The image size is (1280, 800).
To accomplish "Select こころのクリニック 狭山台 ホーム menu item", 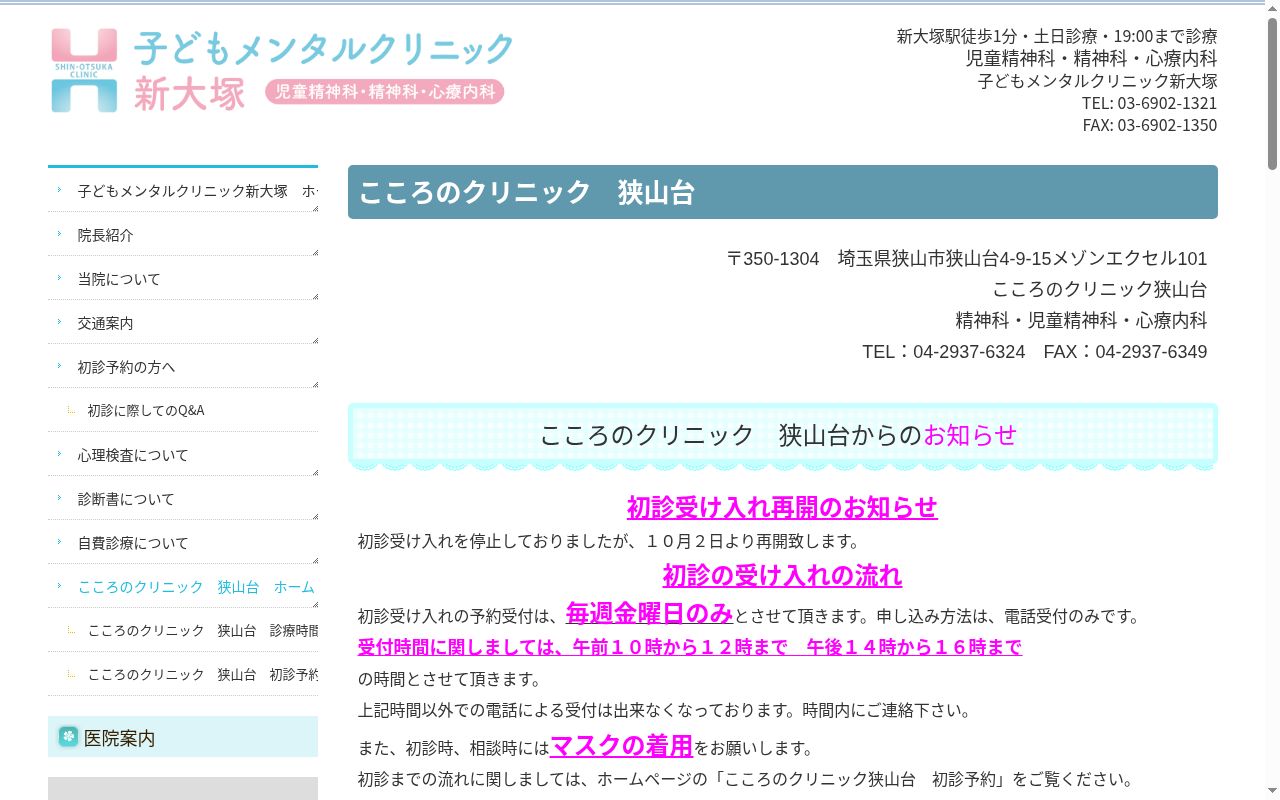I will [x=183, y=587].
